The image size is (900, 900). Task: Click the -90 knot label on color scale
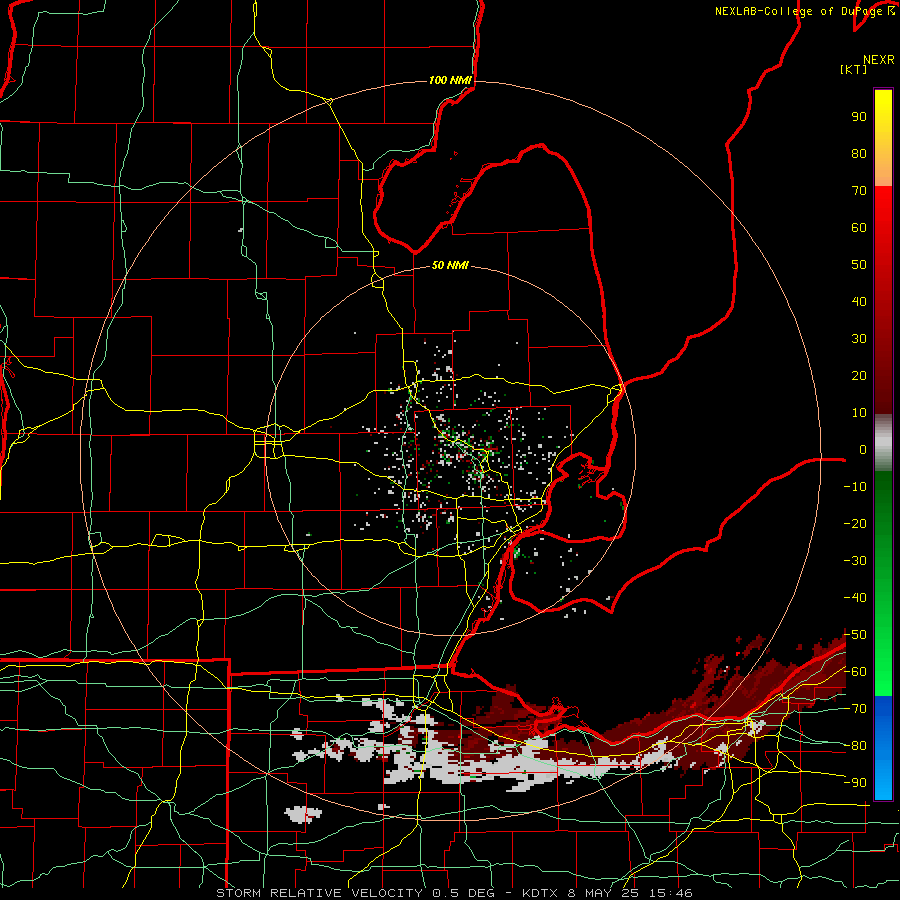[855, 783]
